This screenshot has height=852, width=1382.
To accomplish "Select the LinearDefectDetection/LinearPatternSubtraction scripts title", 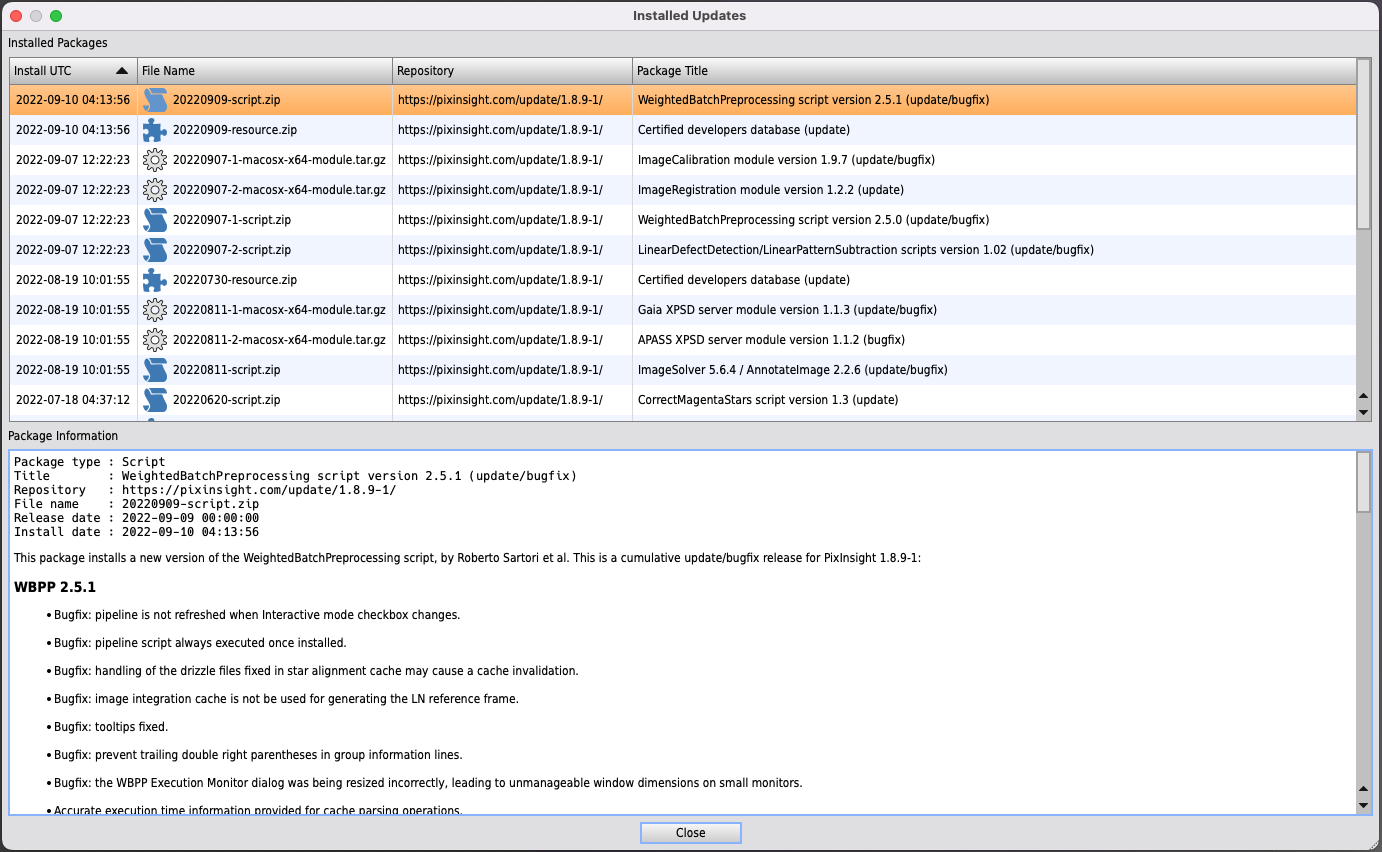I will (x=865, y=250).
